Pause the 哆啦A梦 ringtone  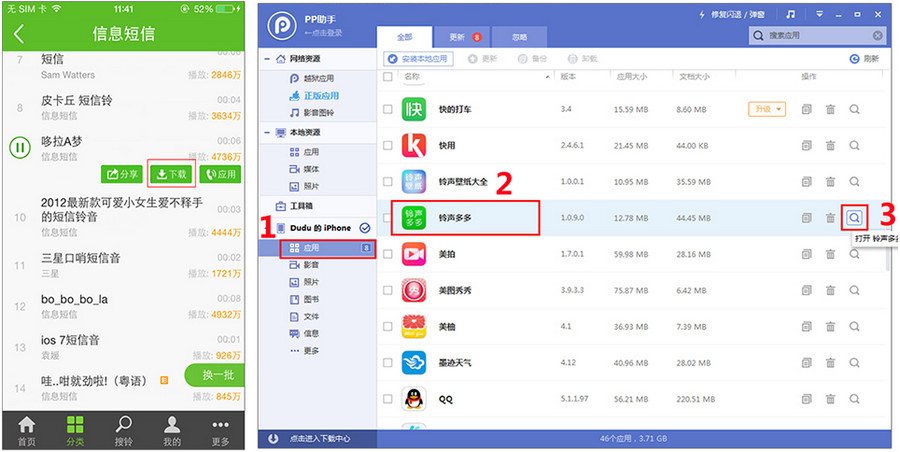tap(19, 149)
